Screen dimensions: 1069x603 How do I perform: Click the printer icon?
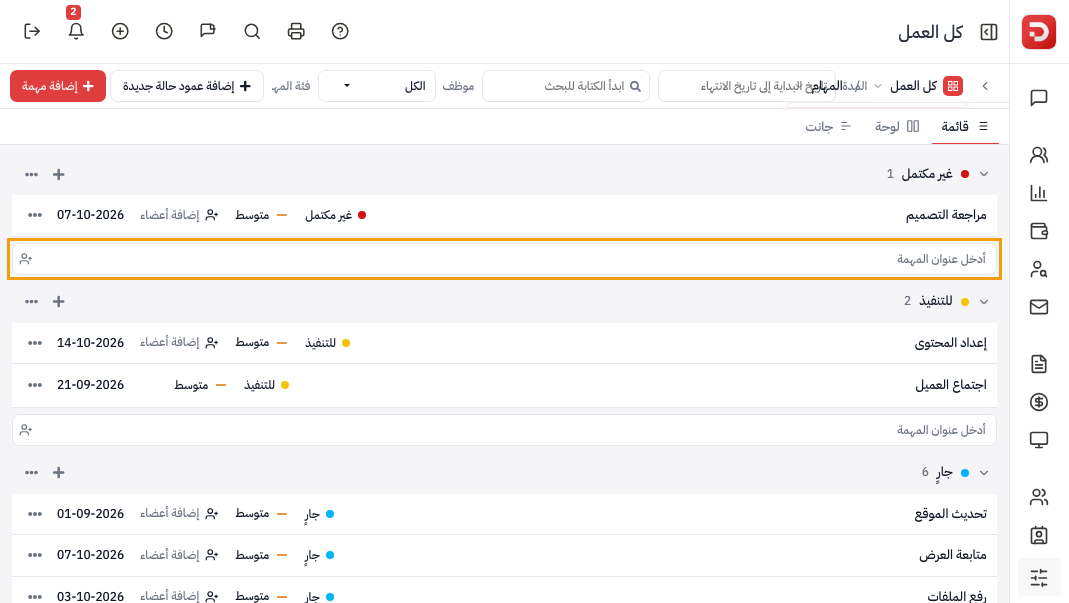(296, 31)
